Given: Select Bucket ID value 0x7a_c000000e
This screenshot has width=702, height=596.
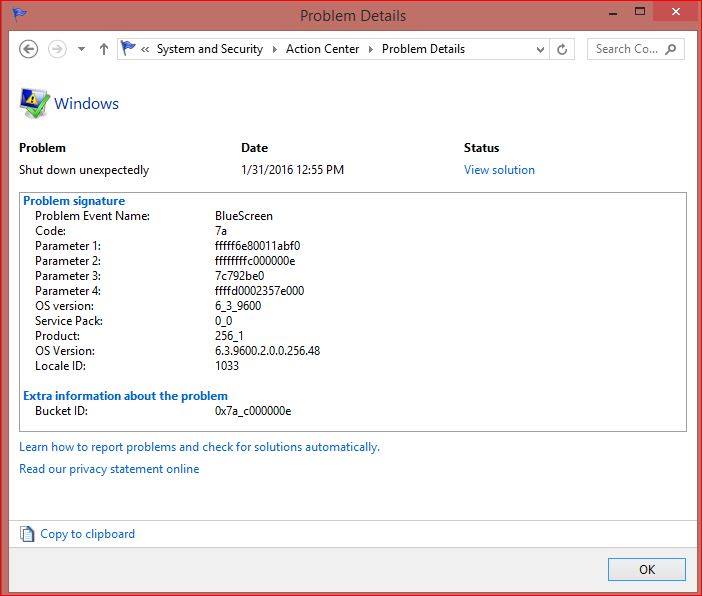Looking at the screenshot, I should (253, 411).
